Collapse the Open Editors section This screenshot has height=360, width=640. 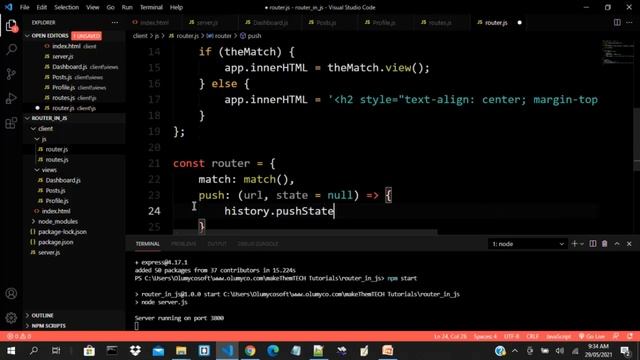coord(28,36)
